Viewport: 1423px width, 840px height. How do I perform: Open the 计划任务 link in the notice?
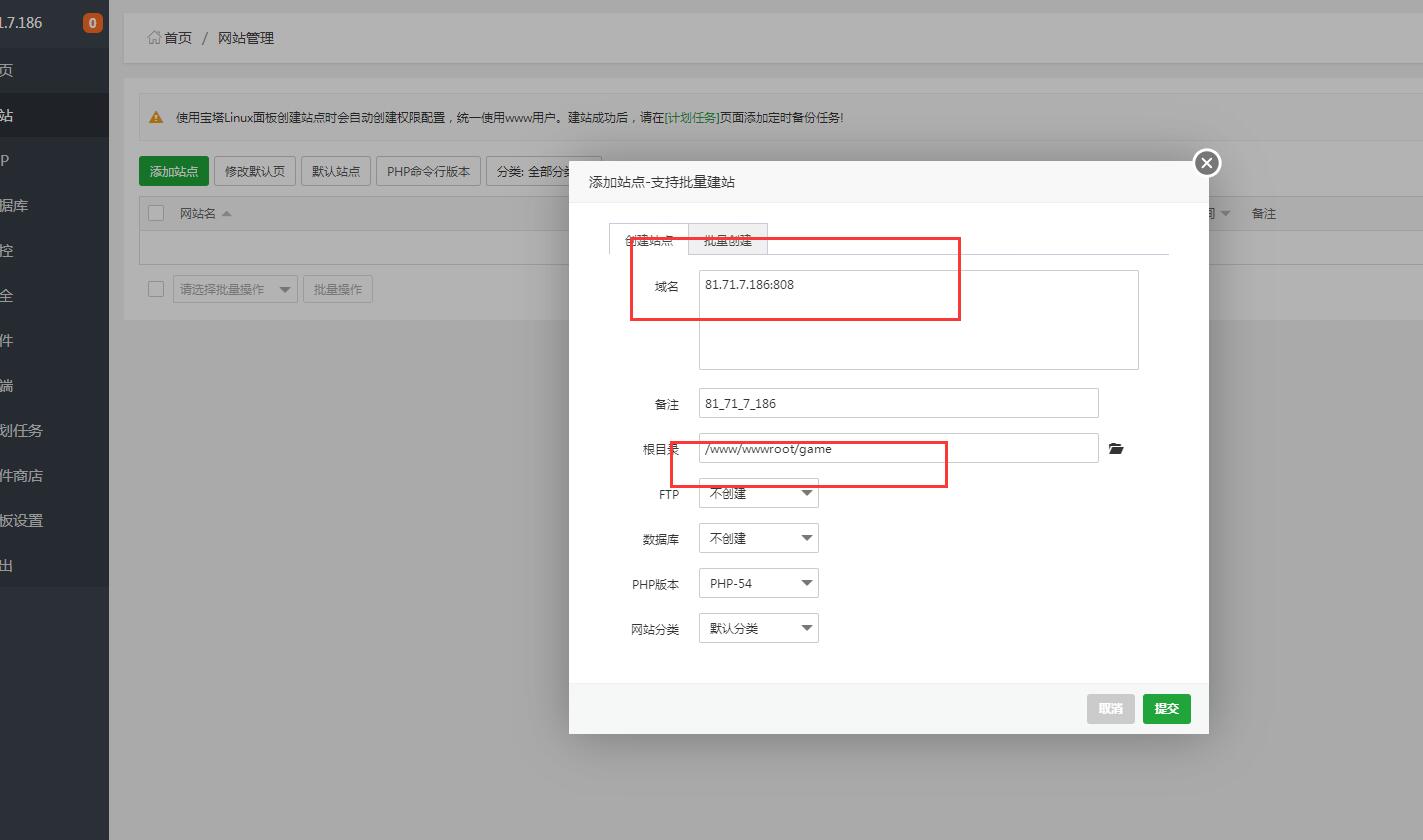pyautogui.click(x=692, y=117)
